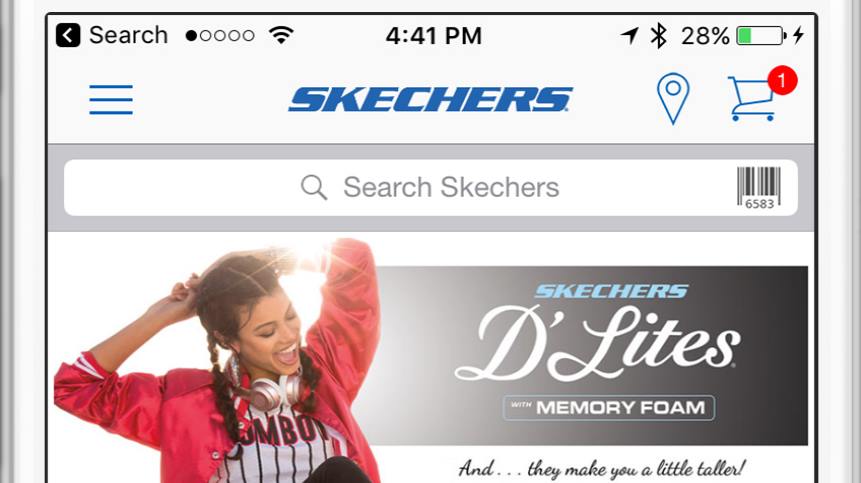
Task: Scan a product with the barcode icon
Action: point(759,188)
